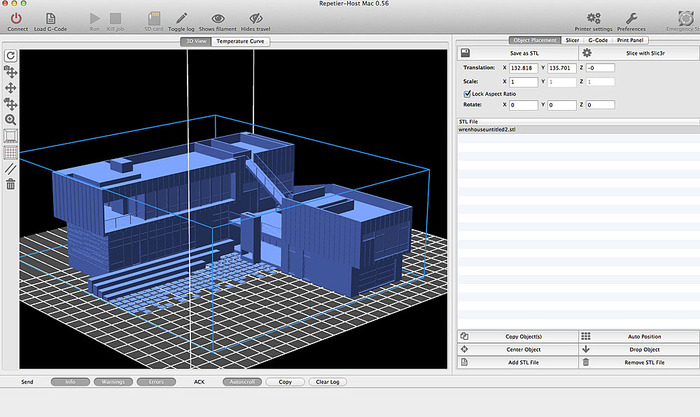This screenshot has height=417, width=700.
Task: Click the trash icon in the left toolbar
Action: click(11, 184)
